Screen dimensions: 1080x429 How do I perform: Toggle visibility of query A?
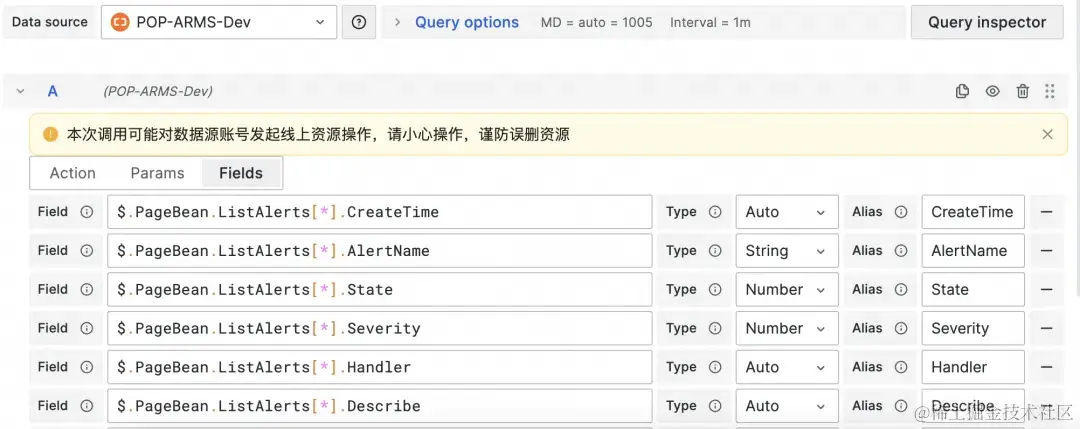pos(992,91)
